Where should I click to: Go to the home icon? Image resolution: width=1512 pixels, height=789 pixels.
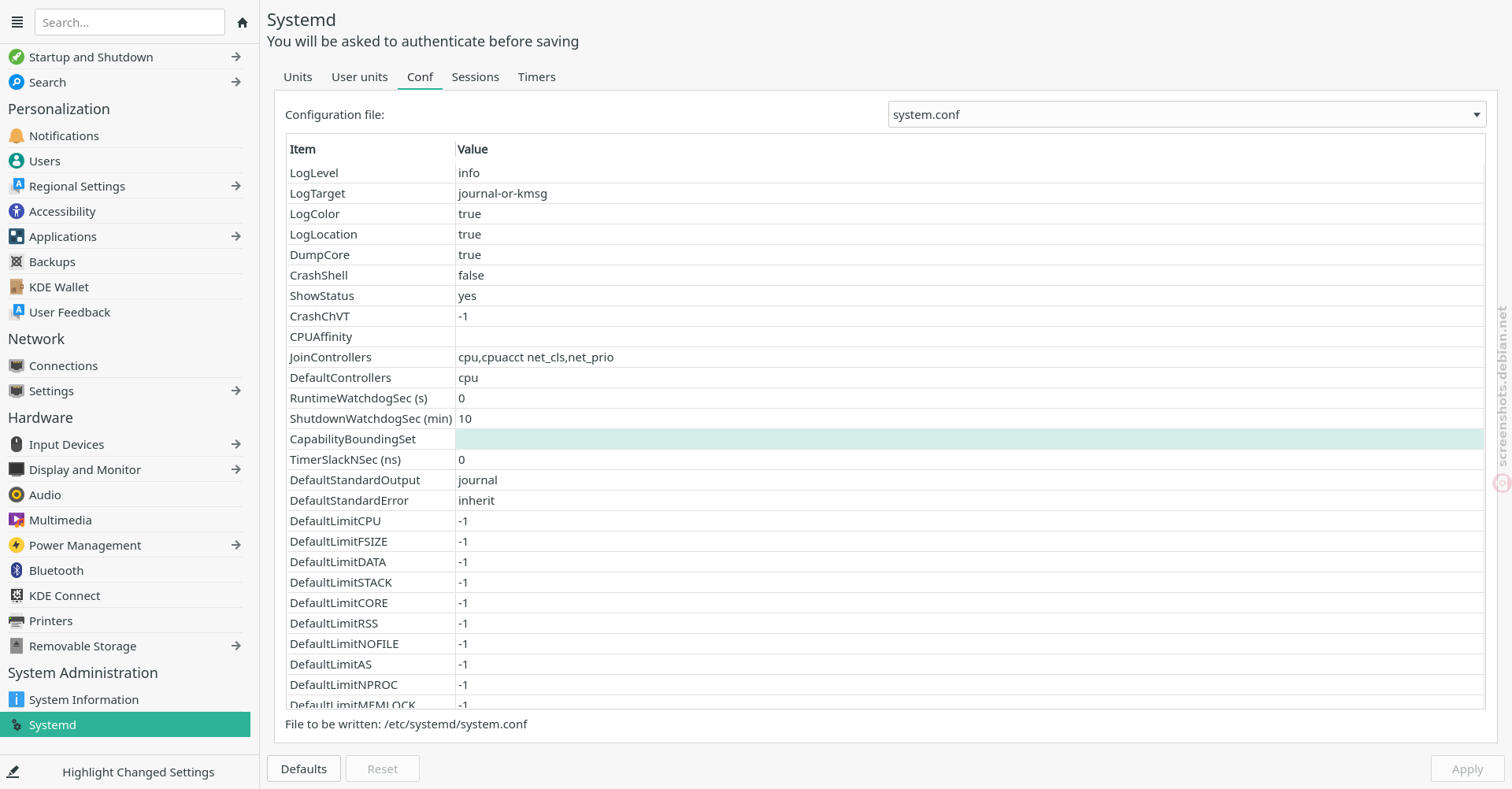point(243,22)
